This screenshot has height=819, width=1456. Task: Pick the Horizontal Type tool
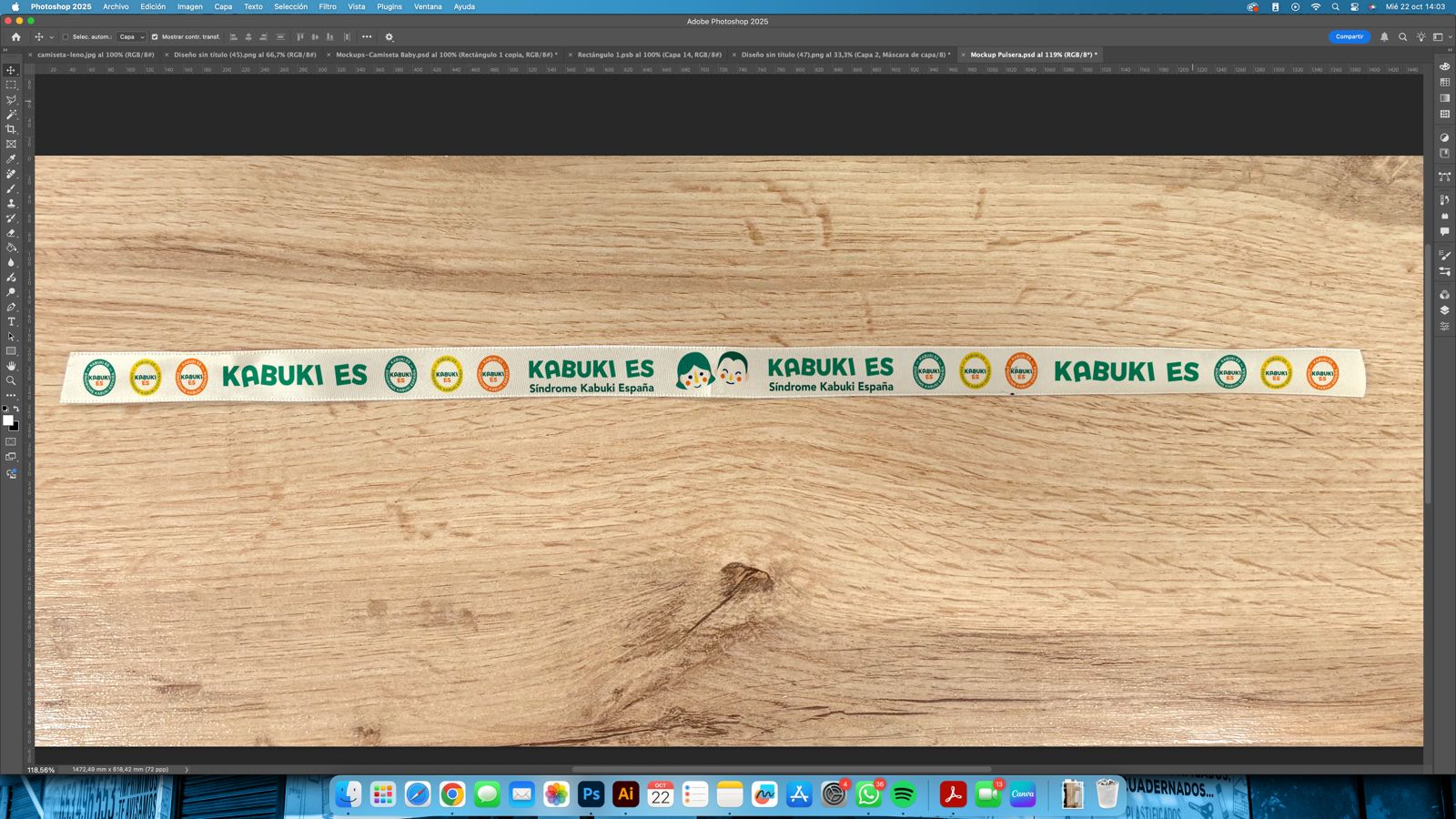11,322
